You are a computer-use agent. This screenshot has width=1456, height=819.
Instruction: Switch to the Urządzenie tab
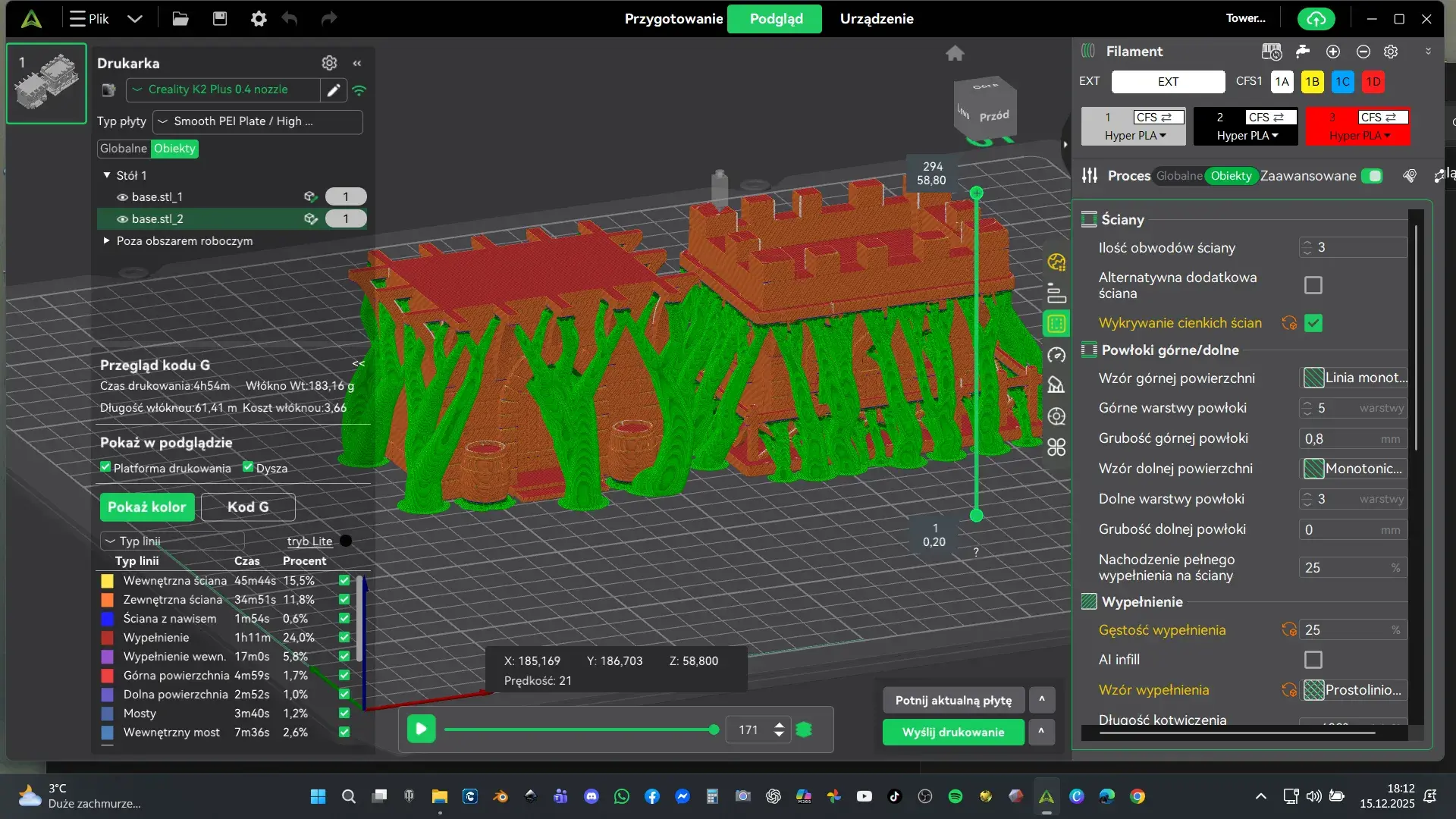point(876,19)
